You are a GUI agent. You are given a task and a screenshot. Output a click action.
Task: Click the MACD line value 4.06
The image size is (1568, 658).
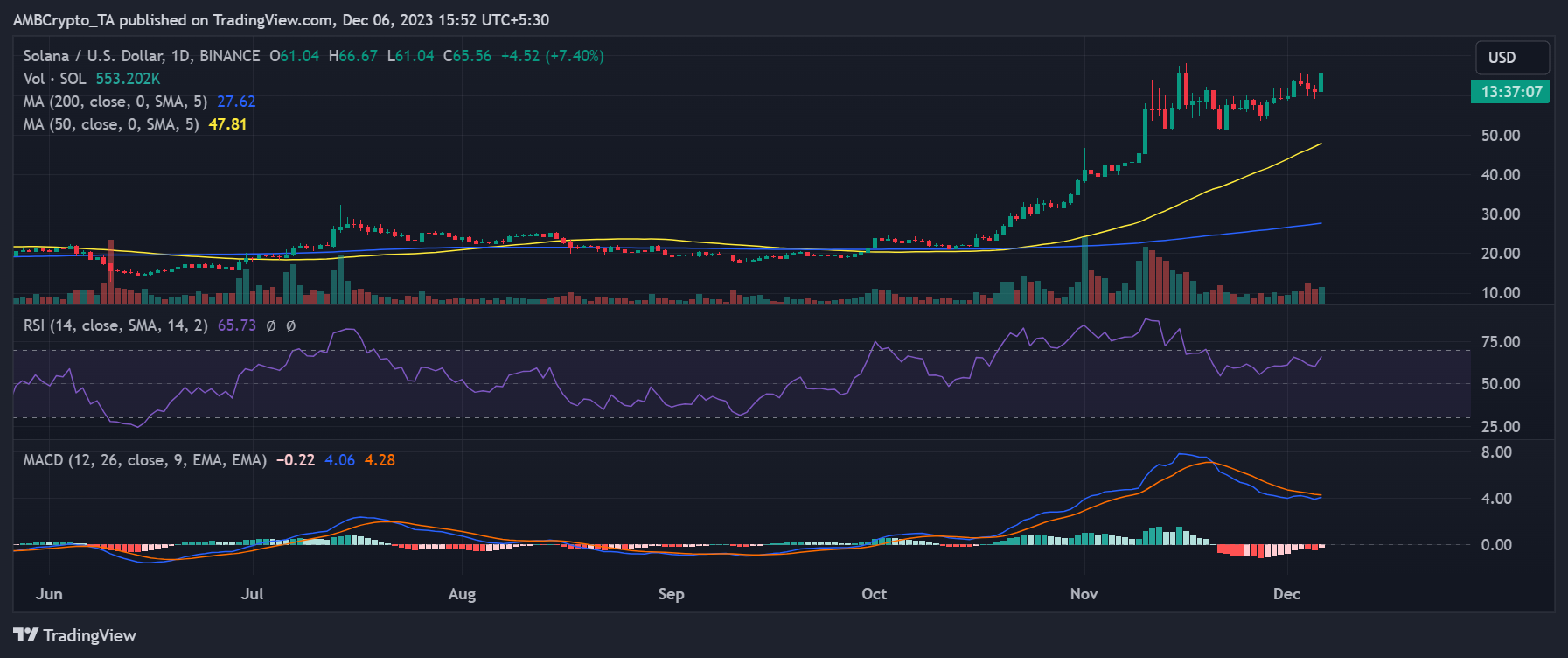pyautogui.click(x=340, y=460)
